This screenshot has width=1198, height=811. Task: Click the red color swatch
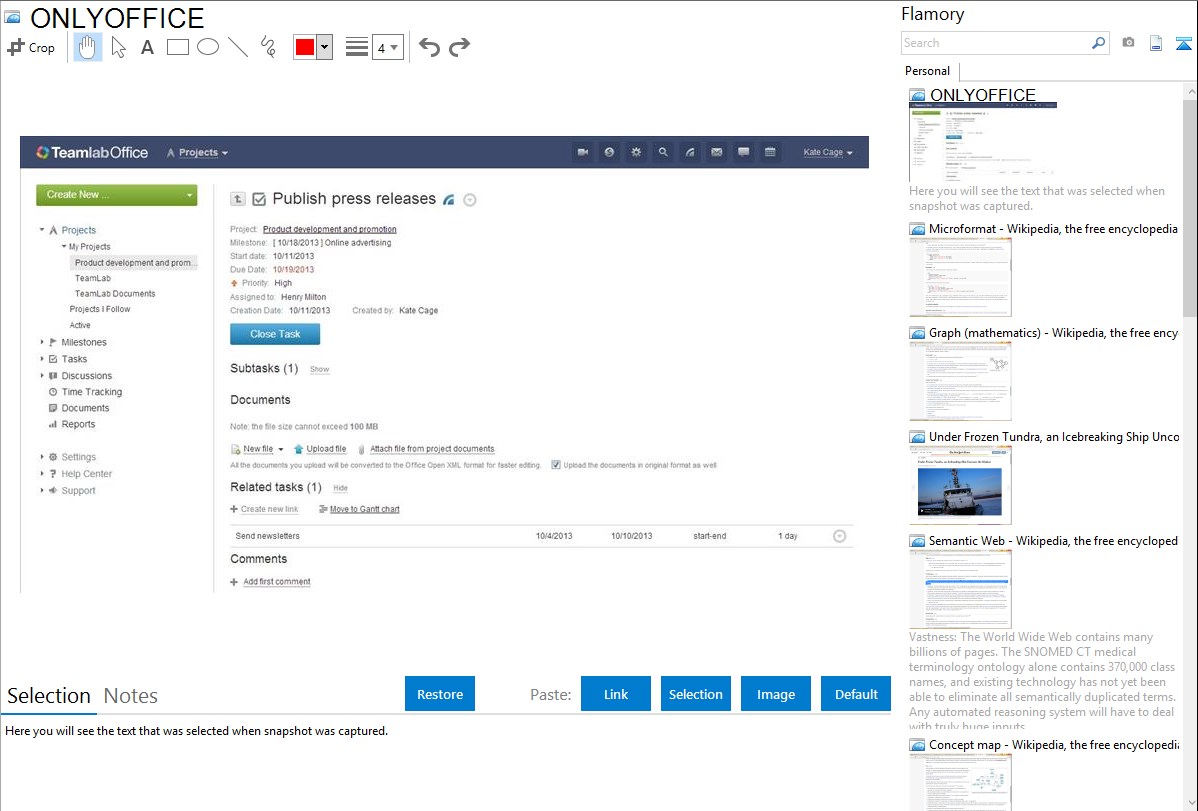coord(305,47)
